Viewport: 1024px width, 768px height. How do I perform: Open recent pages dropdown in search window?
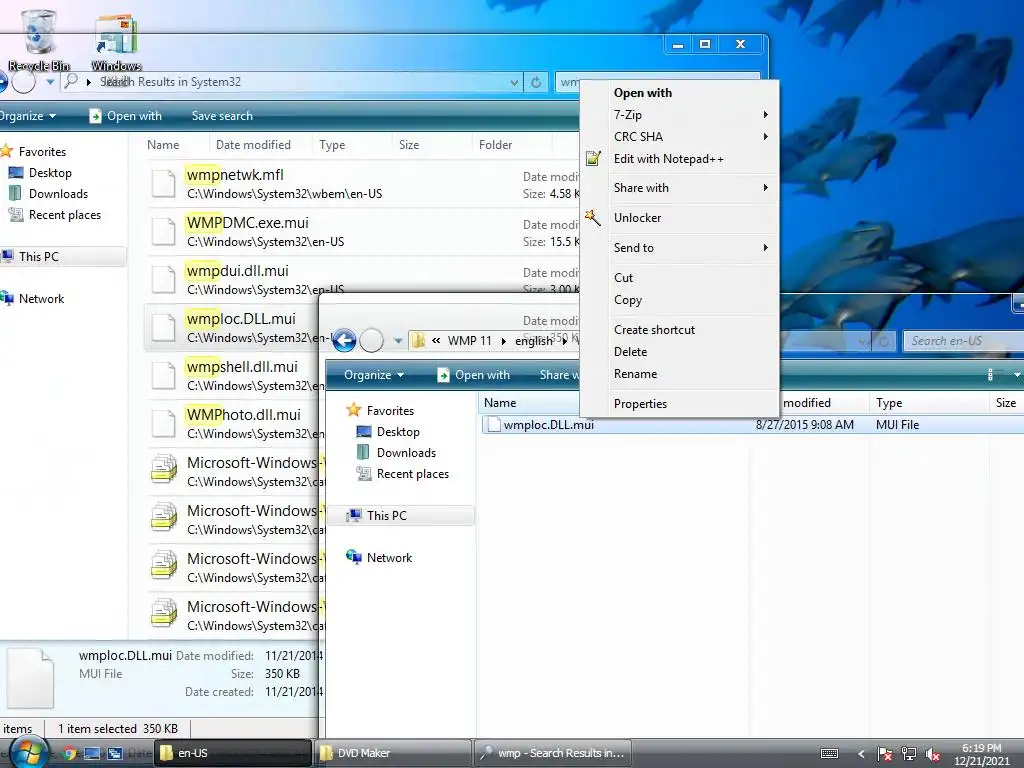tap(50, 82)
